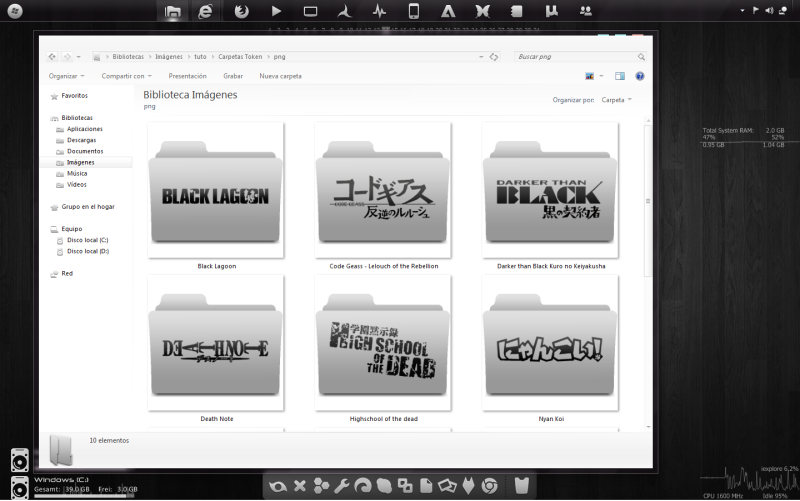Open the address bar history dropdown
Screen dimensions: 800x501
481,57
